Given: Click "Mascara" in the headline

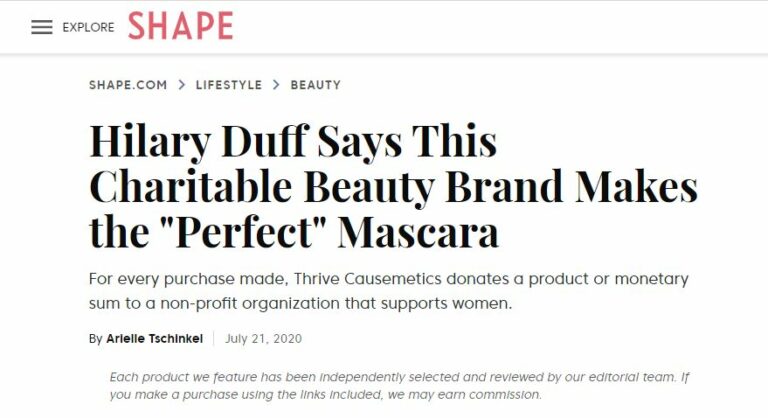Looking at the screenshot, I should coord(418,233).
